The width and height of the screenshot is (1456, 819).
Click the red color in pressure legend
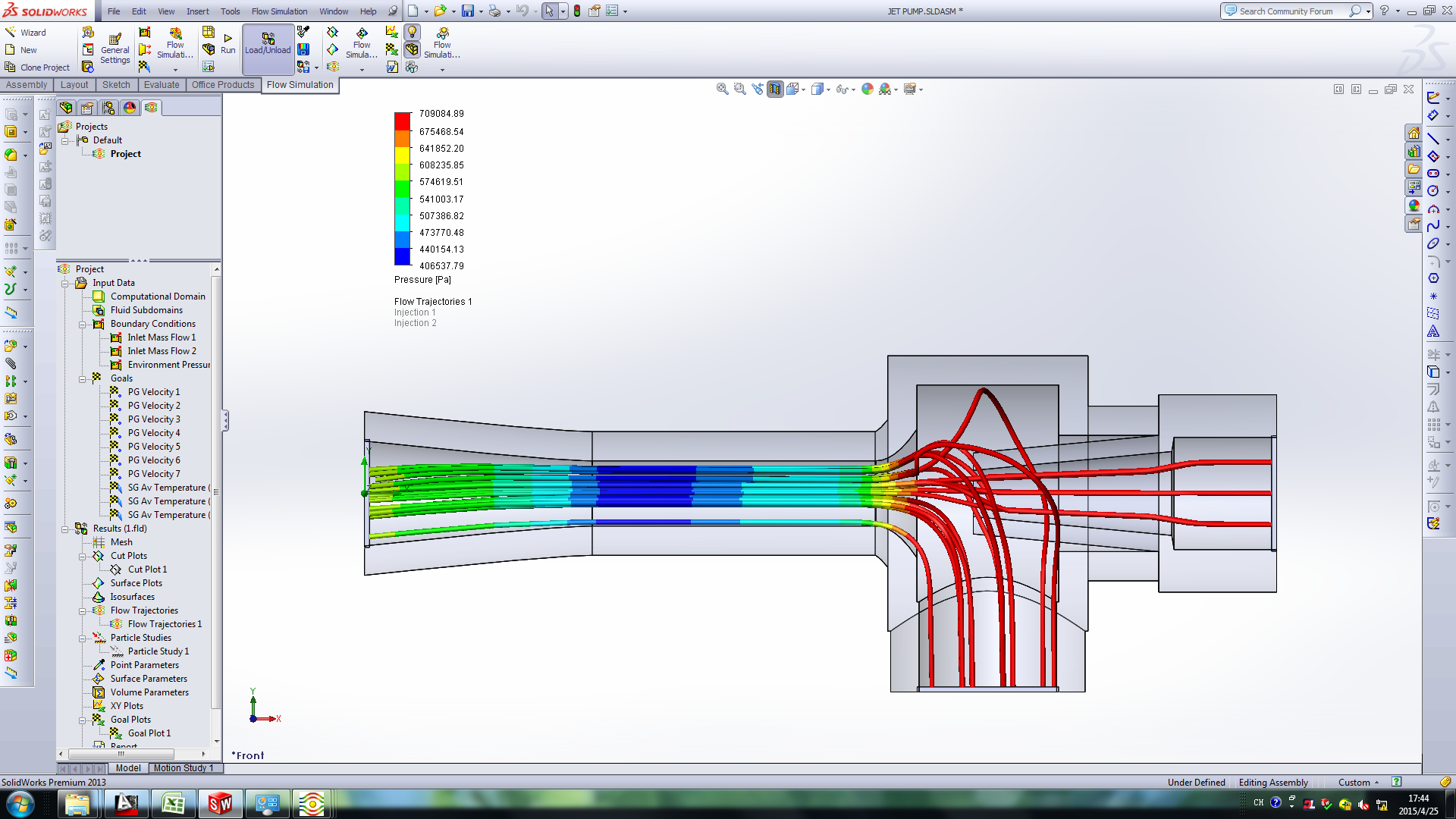point(402,121)
